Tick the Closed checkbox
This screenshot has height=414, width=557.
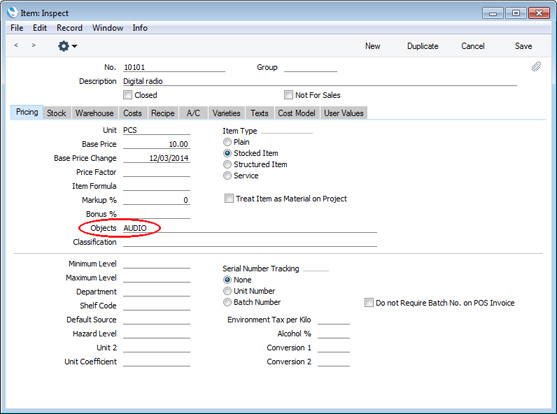tap(128, 95)
